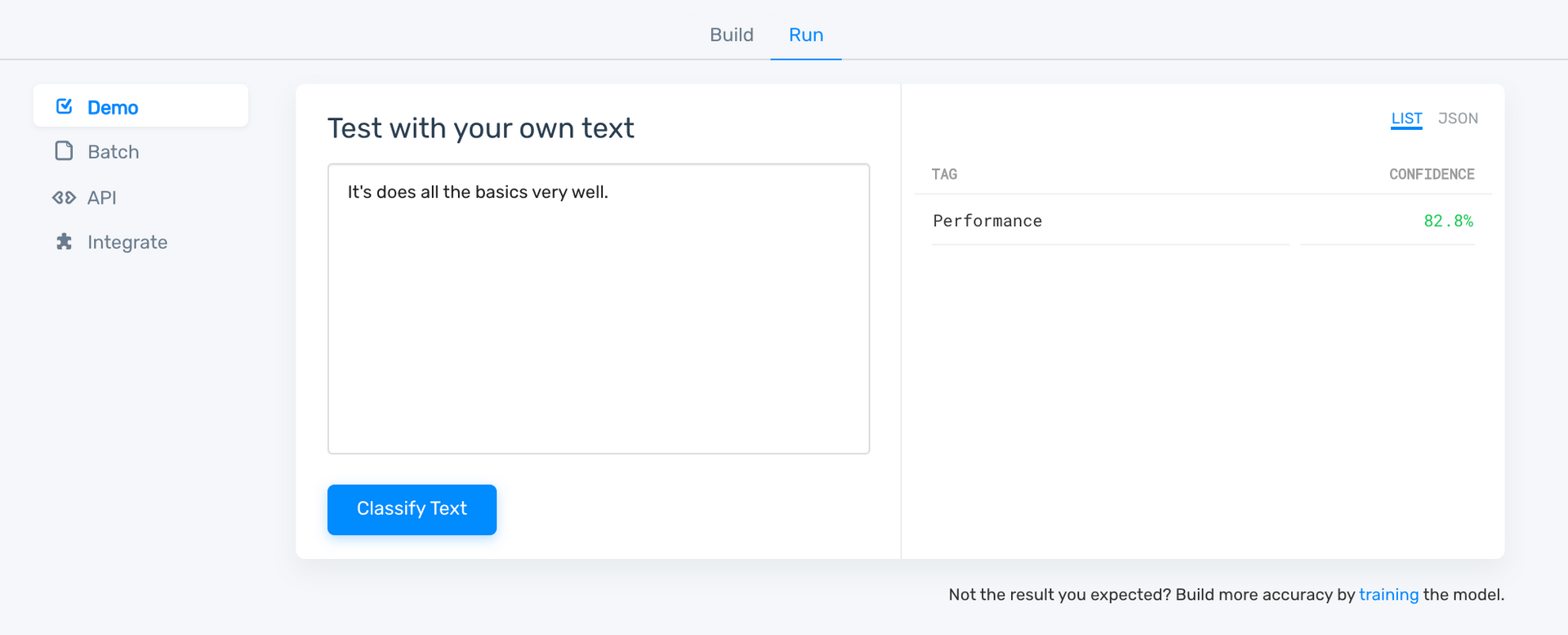This screenshot has width=1568, height=635.
Task: Click the CONFIDENCE column header
Action: 1432,175
